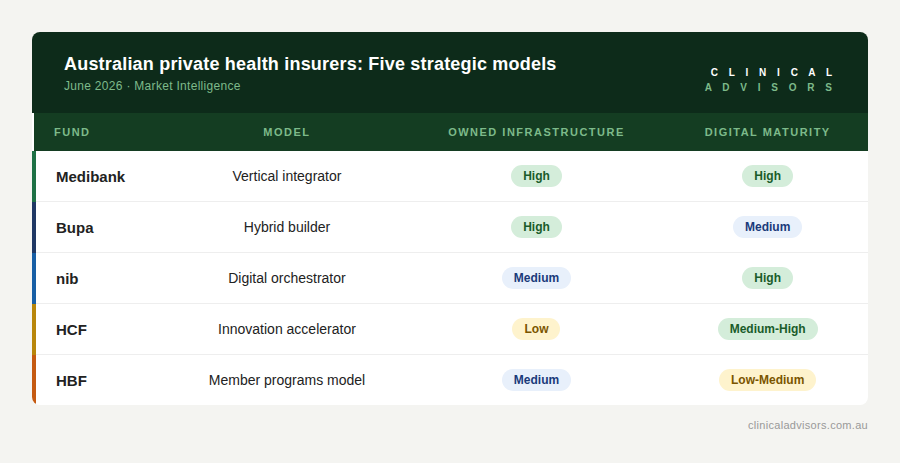900x463 pixels.
Task: Click the OWNED INFRASTRUCTURE column header
Action: click(x=536, y=132)
